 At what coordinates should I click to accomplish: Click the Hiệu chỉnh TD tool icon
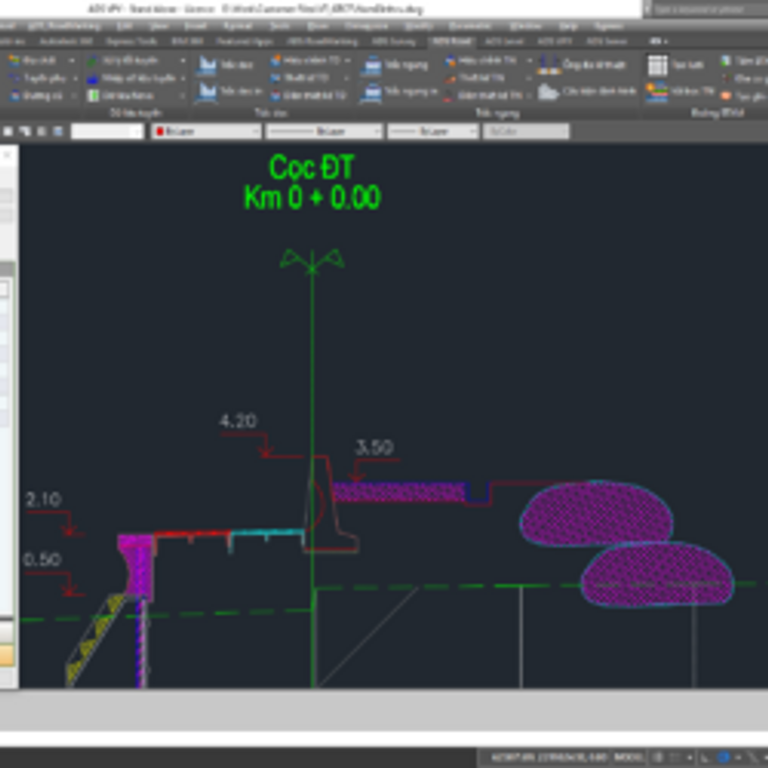pyautogui.click(x=276, y=60)
